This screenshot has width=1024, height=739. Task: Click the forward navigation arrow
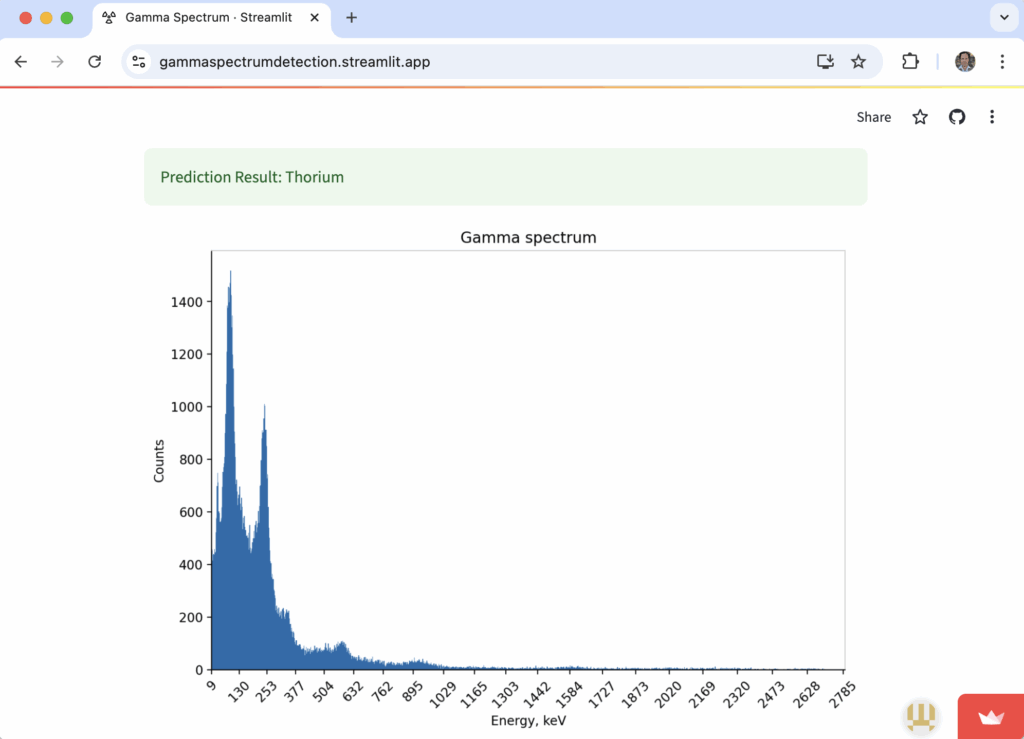[57, 62]
